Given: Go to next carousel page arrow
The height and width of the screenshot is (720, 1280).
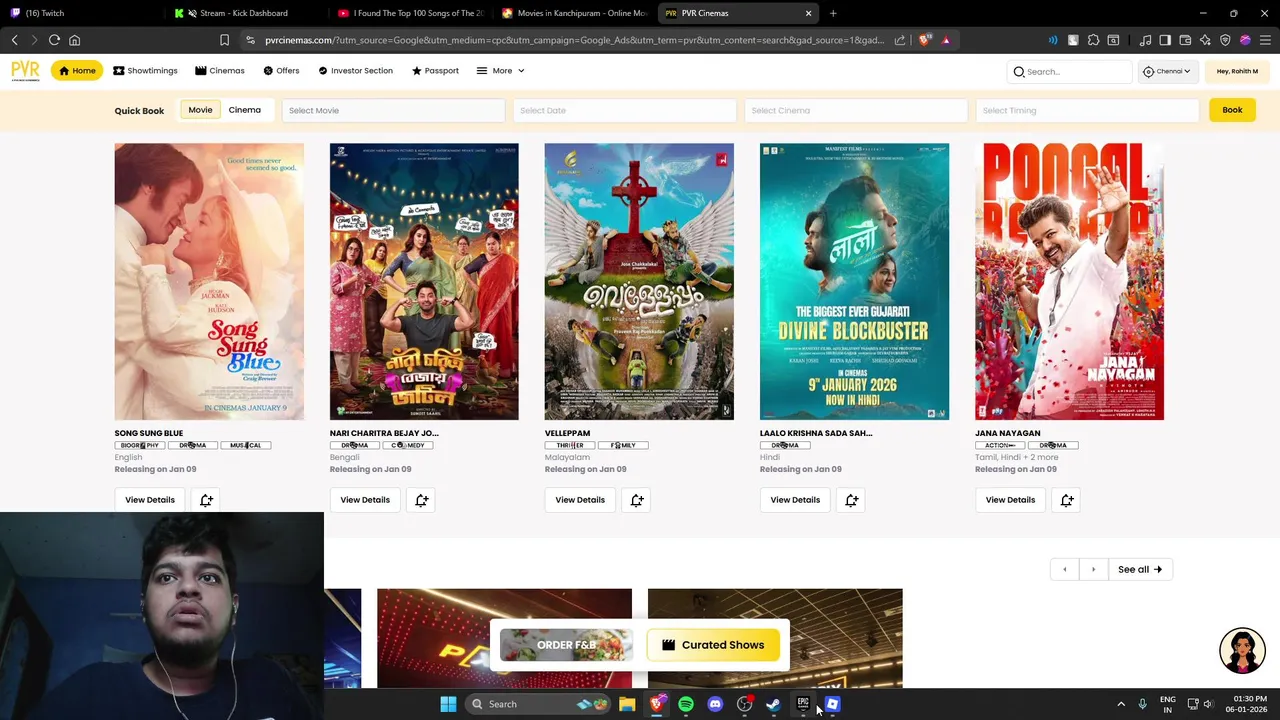Looking at the screenshot, I should coord(1093,569).
